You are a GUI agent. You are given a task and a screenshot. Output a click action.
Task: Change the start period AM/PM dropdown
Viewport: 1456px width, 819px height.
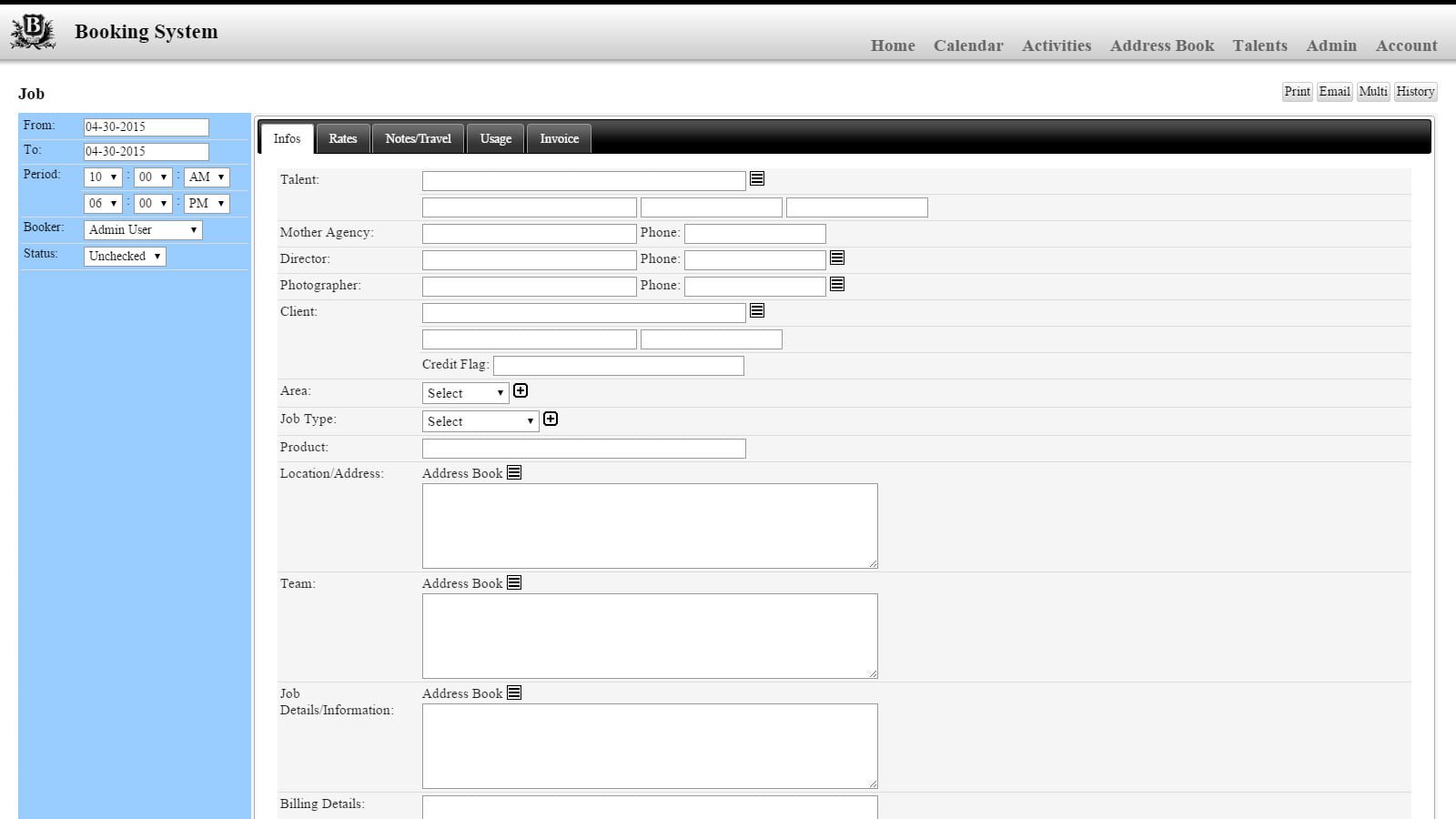pyautogui.click(x=207, y=177)
